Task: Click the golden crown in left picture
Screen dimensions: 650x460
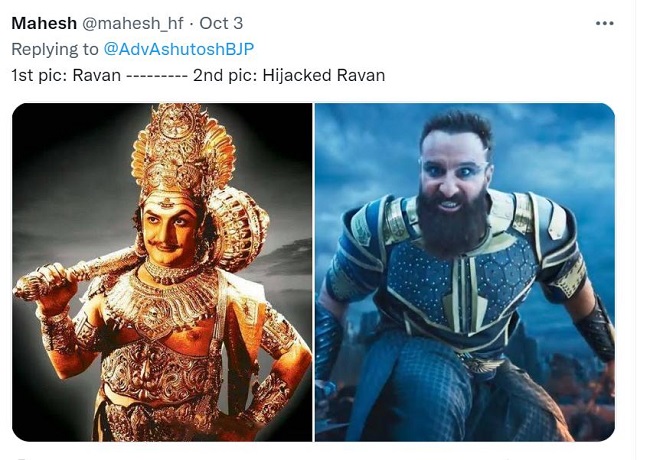Action: (x=182, y=149)
